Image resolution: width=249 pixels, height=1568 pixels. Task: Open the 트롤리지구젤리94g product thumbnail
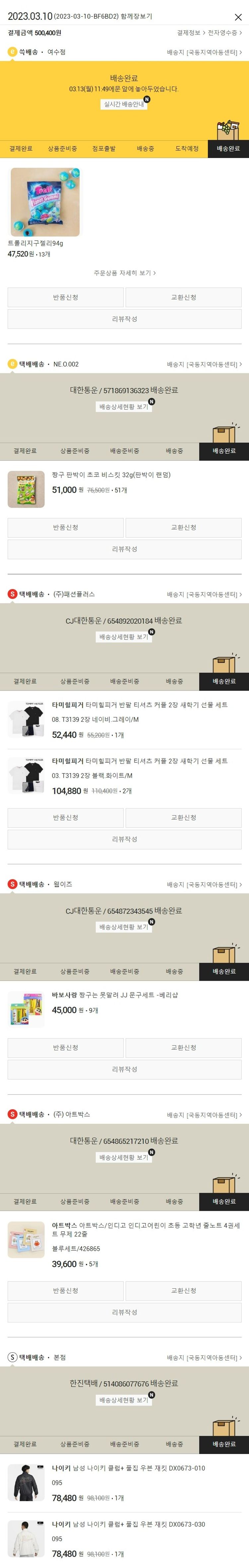point(45,202)
